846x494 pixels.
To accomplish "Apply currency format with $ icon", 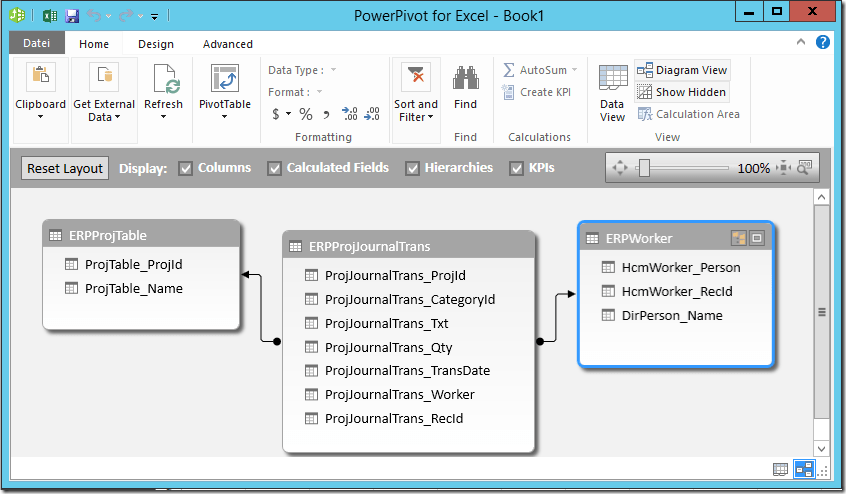I will [276, 114].
